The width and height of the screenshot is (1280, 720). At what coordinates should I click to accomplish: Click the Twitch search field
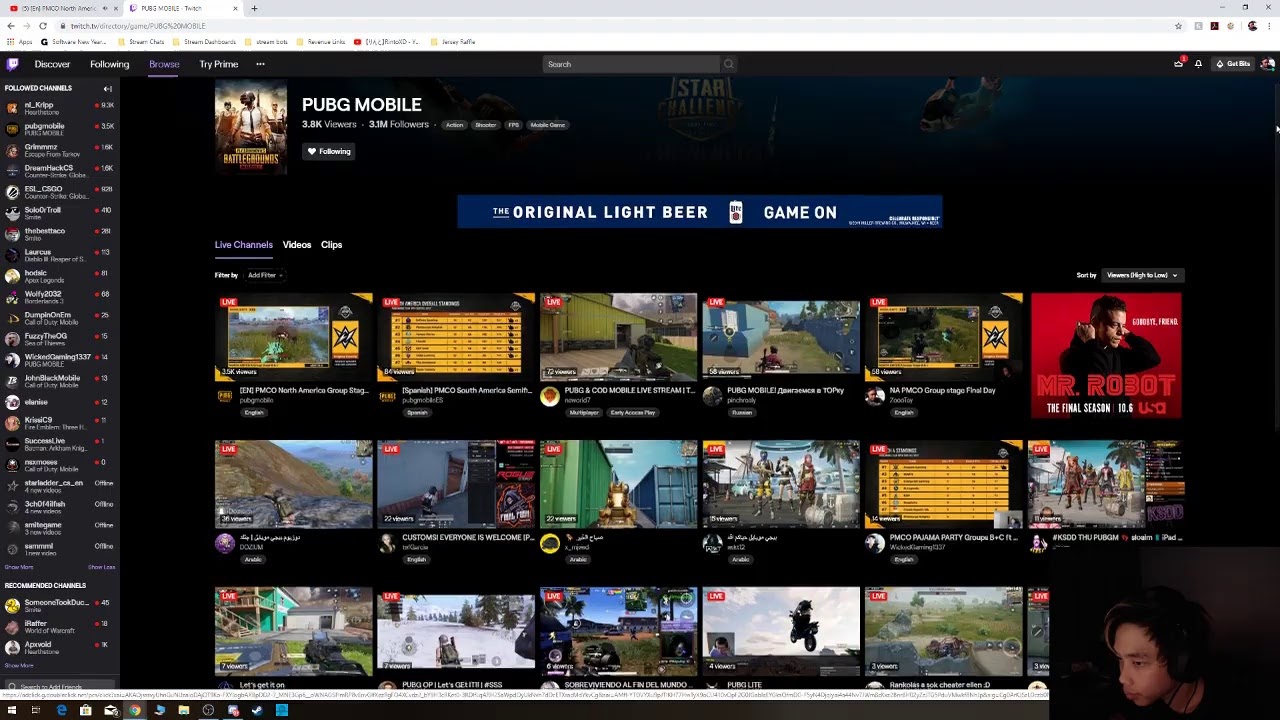tap(632, 64)
